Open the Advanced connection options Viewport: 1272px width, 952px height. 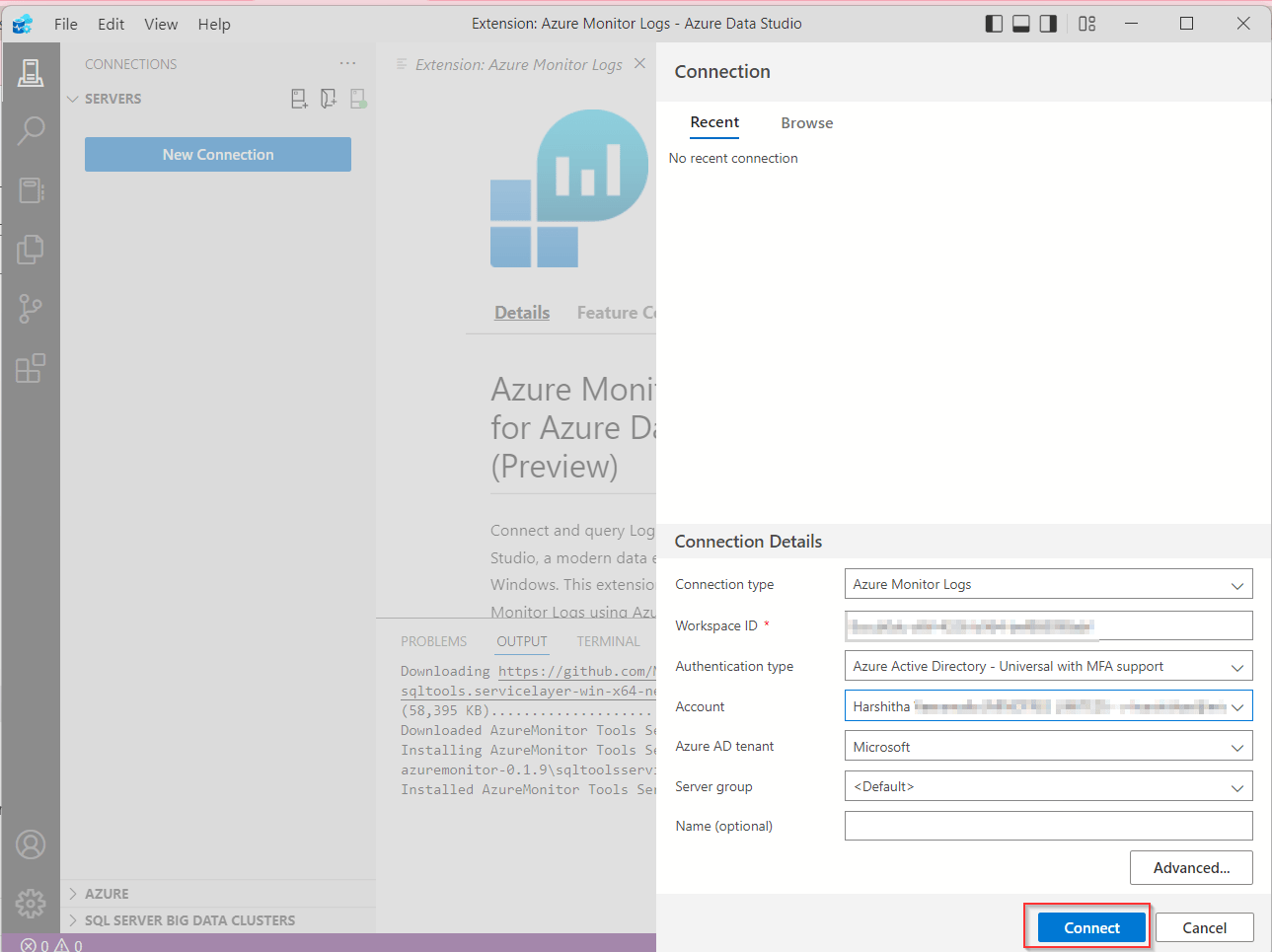point(1191,867)
